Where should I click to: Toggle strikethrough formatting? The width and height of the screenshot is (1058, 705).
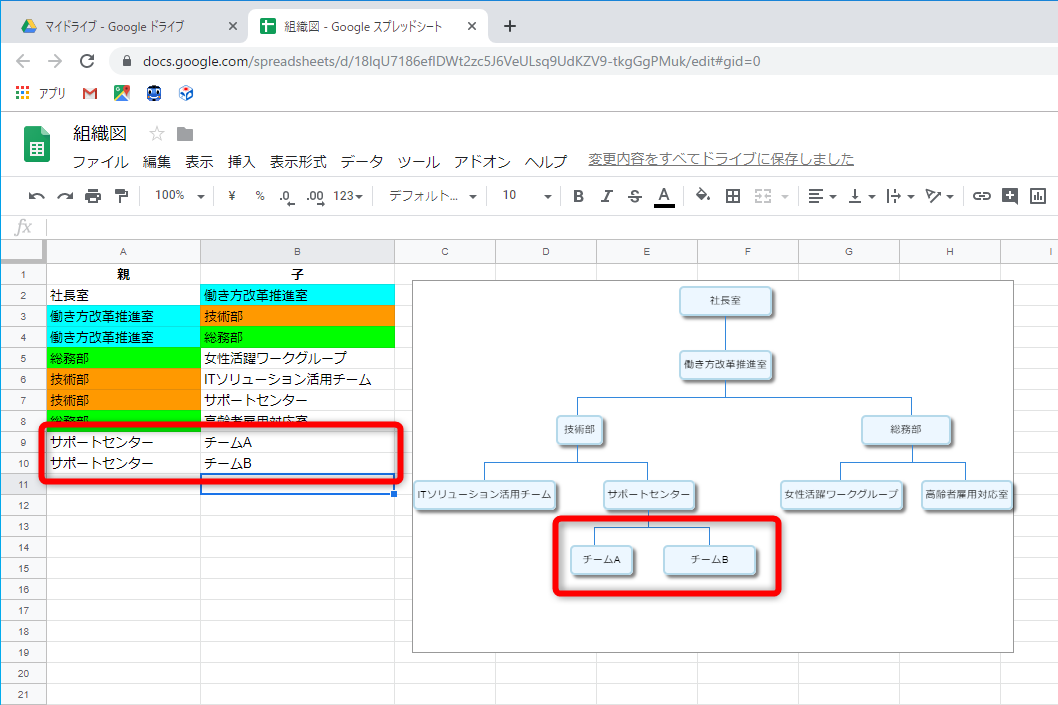coord(634,196)
